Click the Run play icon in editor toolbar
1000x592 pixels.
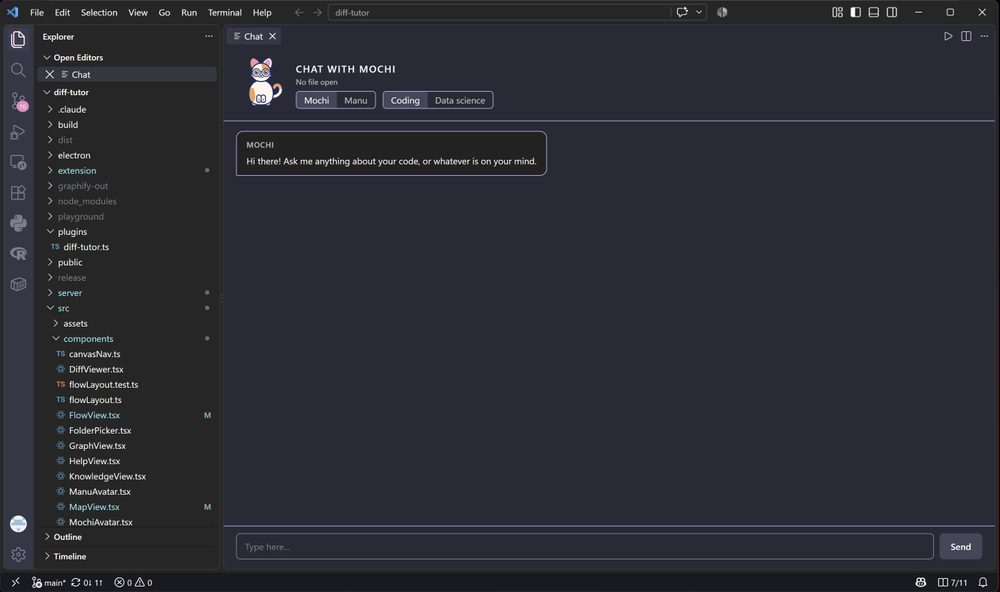[x=948, y=36]
